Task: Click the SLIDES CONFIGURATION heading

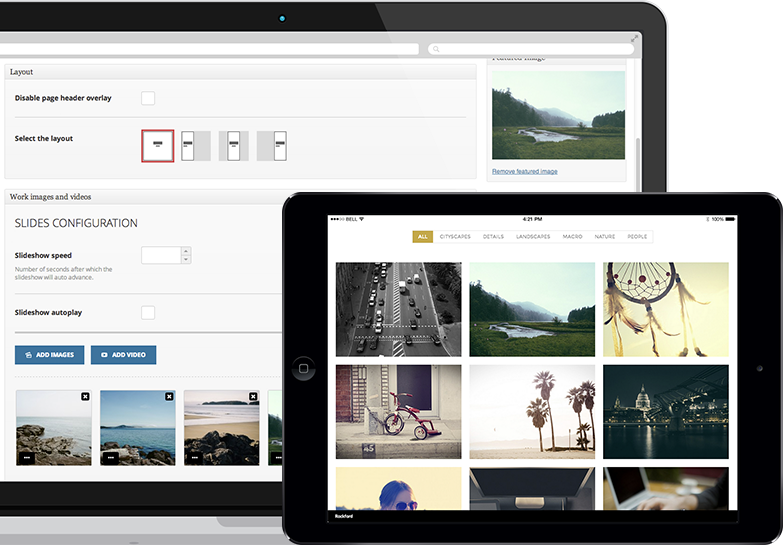Action: [x=76, y=223]
